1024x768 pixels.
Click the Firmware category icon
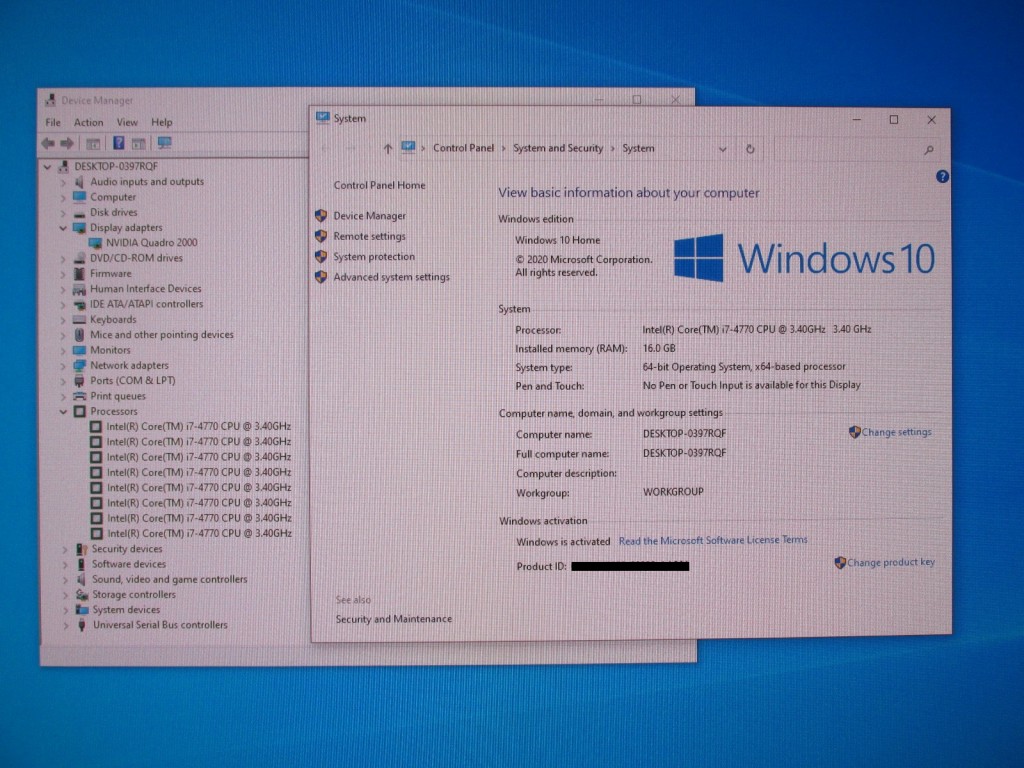point(80,274)
